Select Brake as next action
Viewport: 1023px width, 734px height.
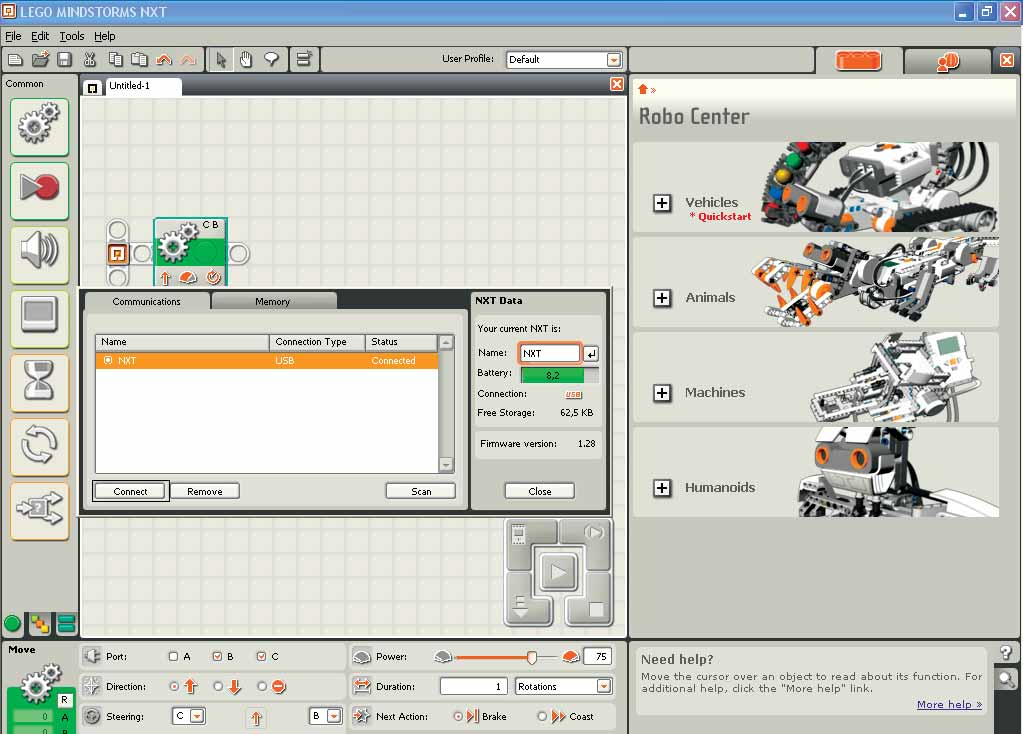point(458,716)
